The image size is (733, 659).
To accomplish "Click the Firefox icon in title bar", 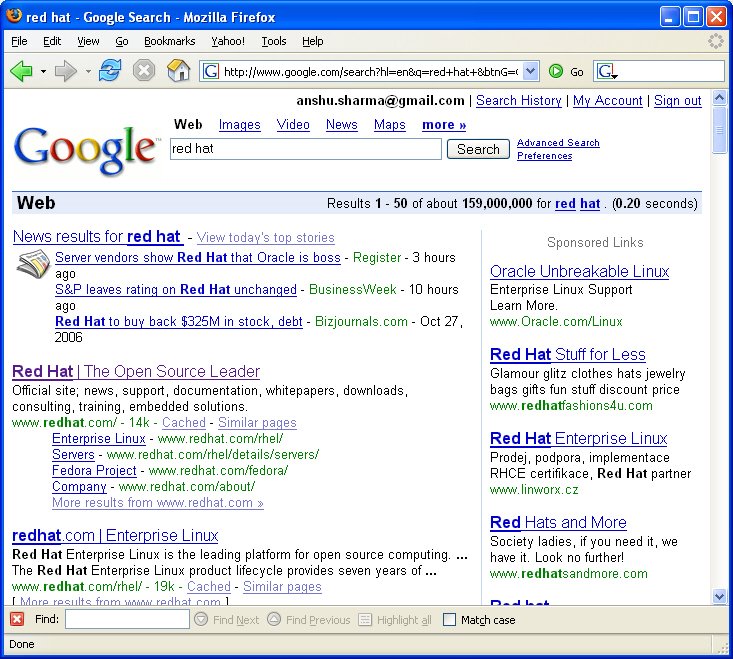I will pos(14,15).
